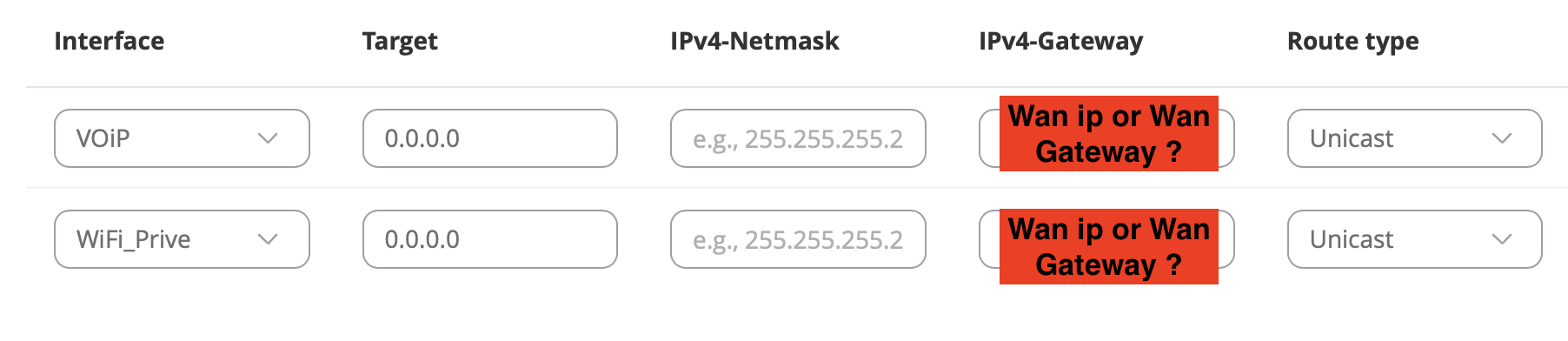Click the IPv4-Gateway column header
The height and width of the screenshot is (341, 1568).
1061,41
